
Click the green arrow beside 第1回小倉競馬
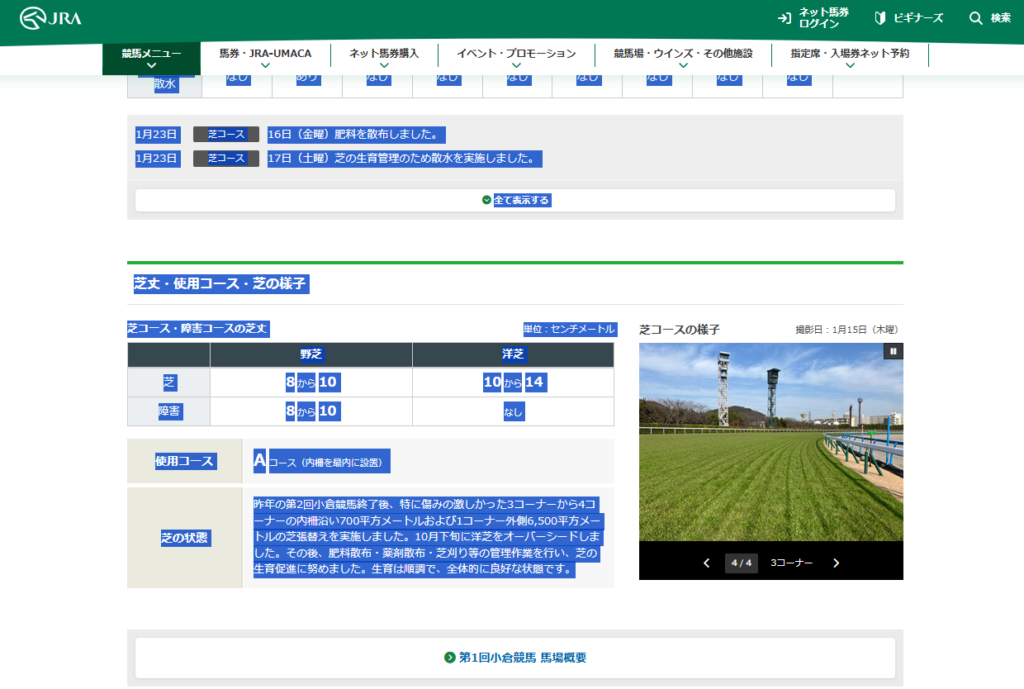(449, 658)
